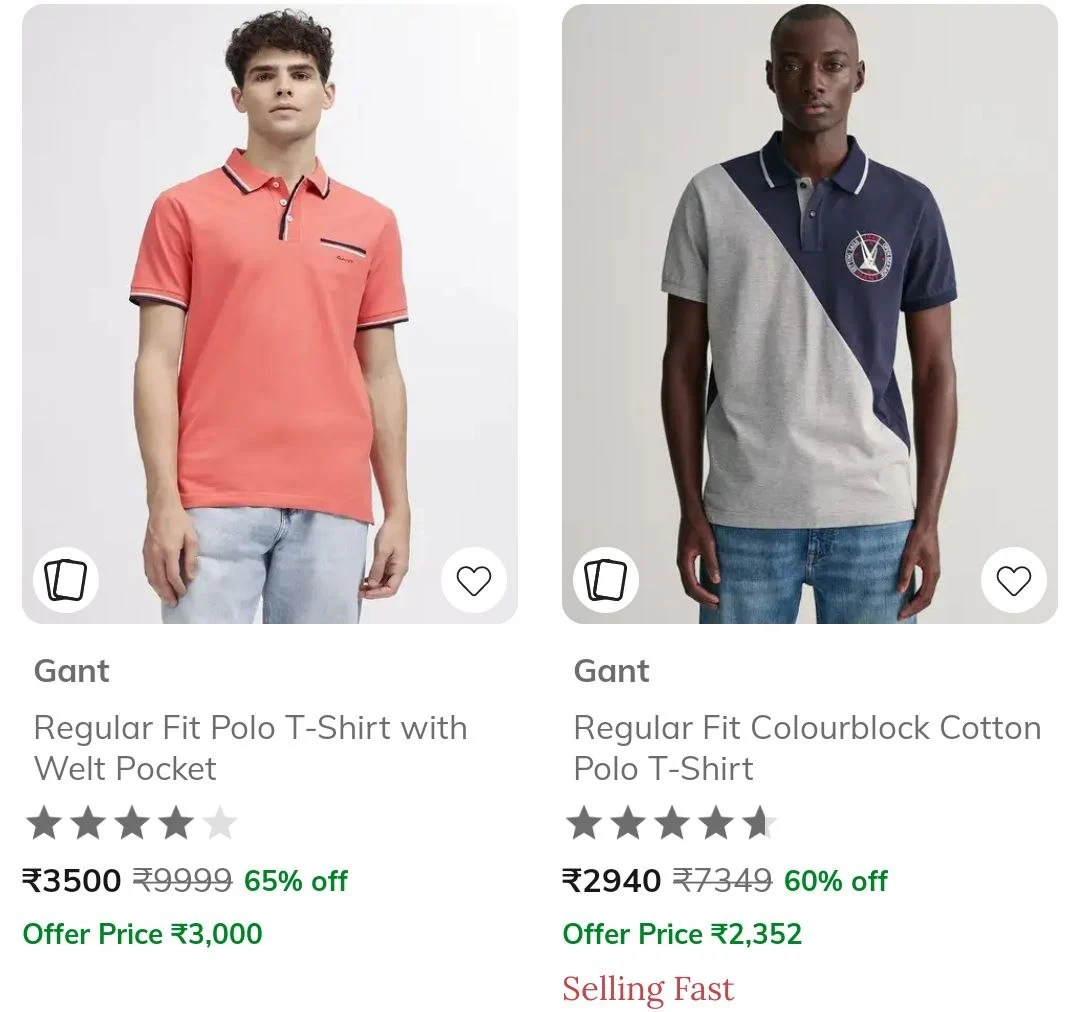View four-star rating of Welt Pocket polo
This screenshot has width=1079, height=1012.
pyautogui.click(x=131, y=823)
